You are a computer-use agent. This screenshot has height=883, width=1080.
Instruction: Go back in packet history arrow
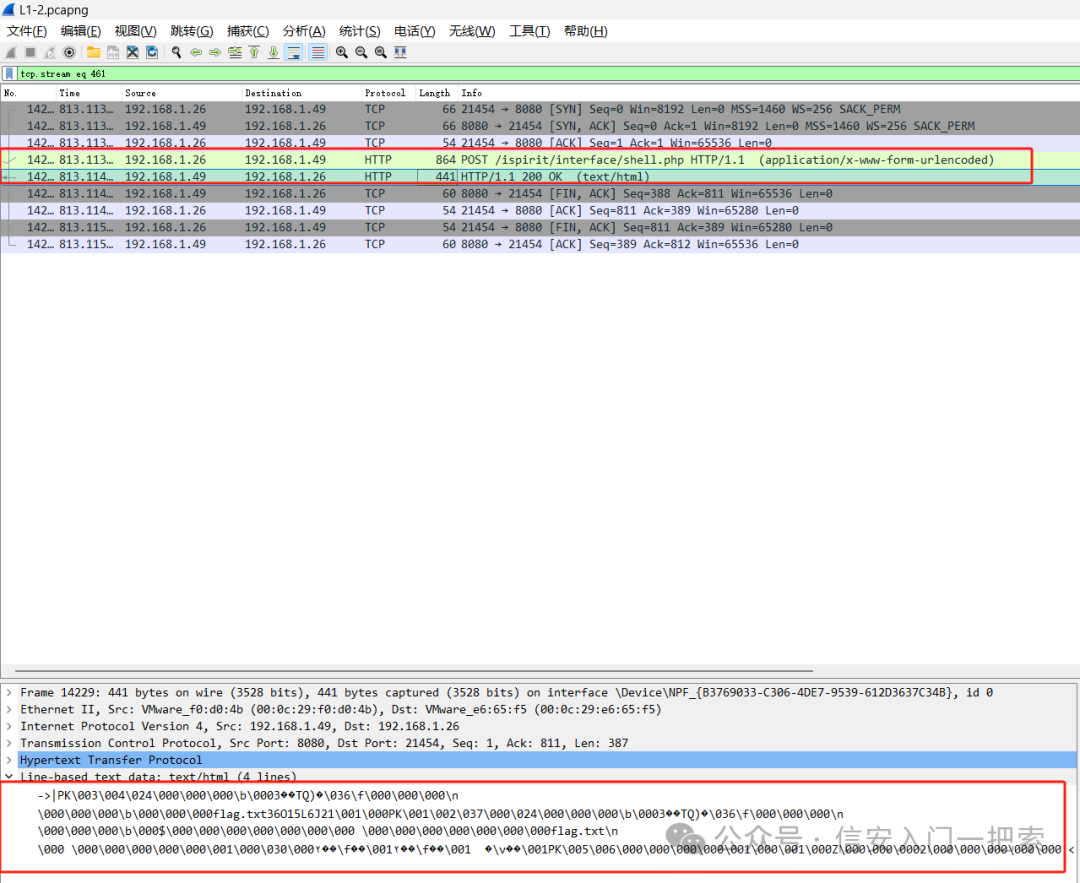coord(196,52)
